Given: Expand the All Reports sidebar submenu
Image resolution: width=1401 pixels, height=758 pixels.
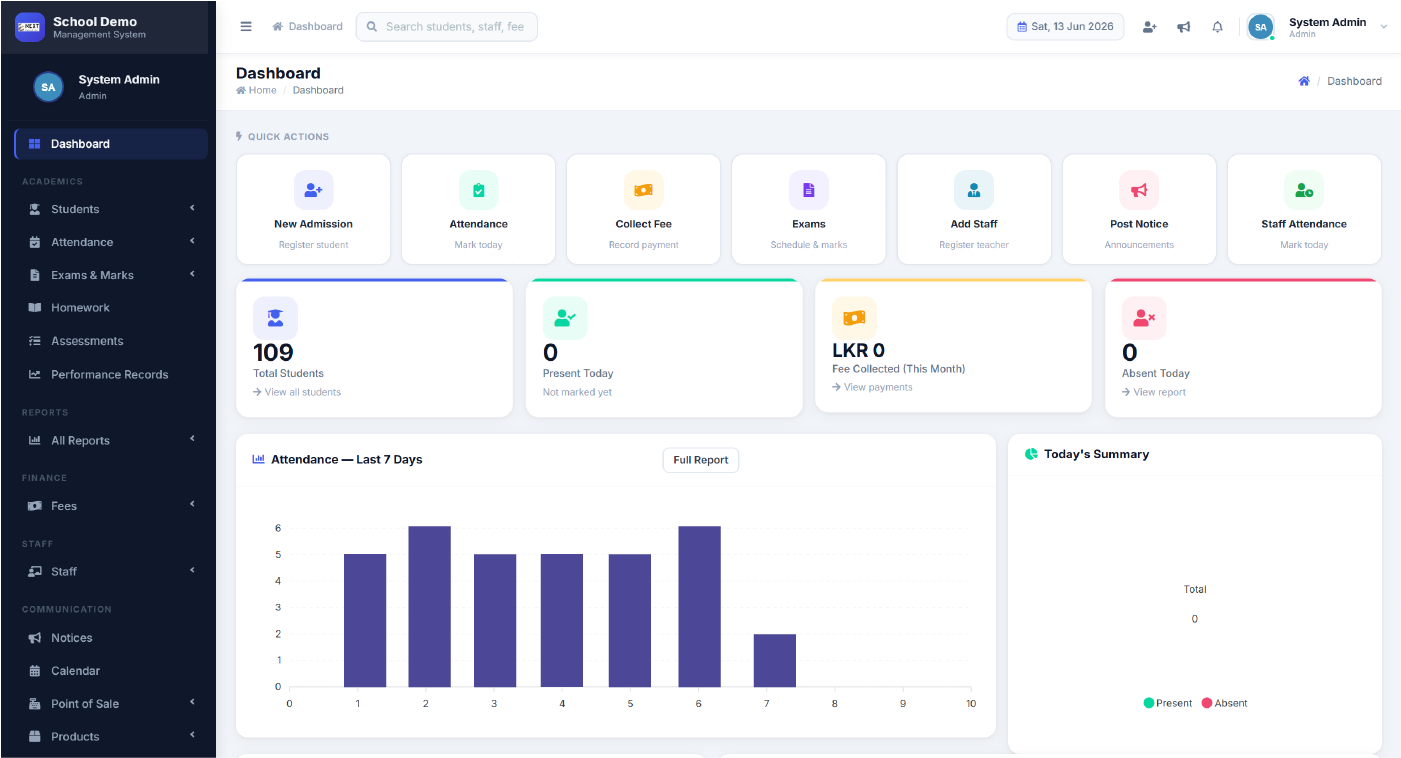Looking at the screenshot, I should click(111, 440).
